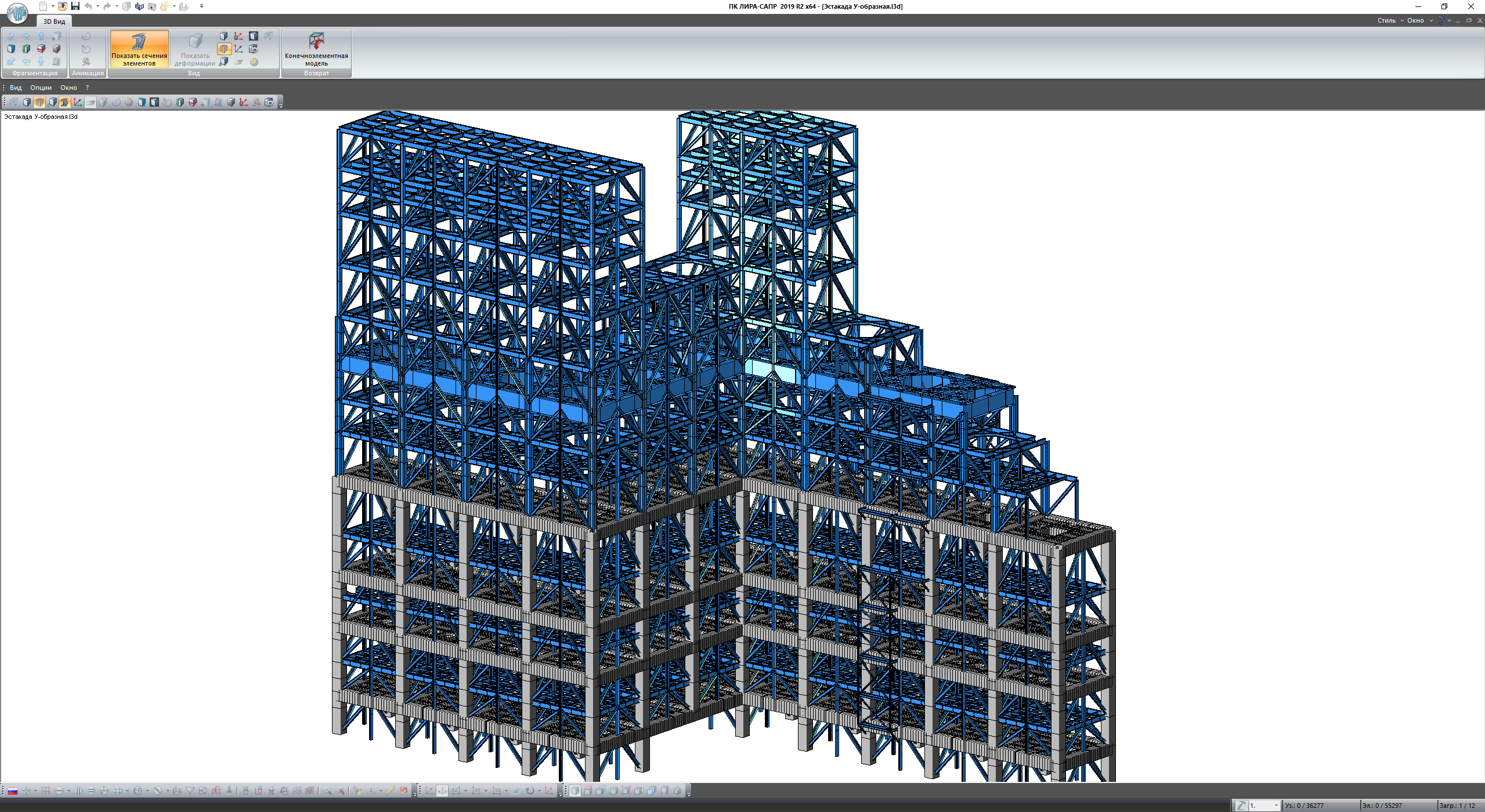The image size is (1485, 812).
Task: Toggle Показать сечения элементов button
Action: coord(139,49)
